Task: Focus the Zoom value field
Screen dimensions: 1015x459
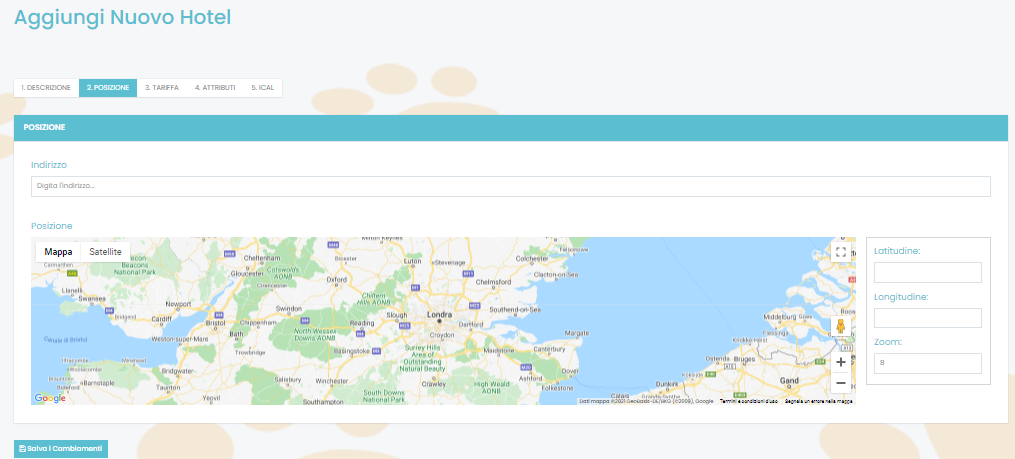Action: [928, 363]
